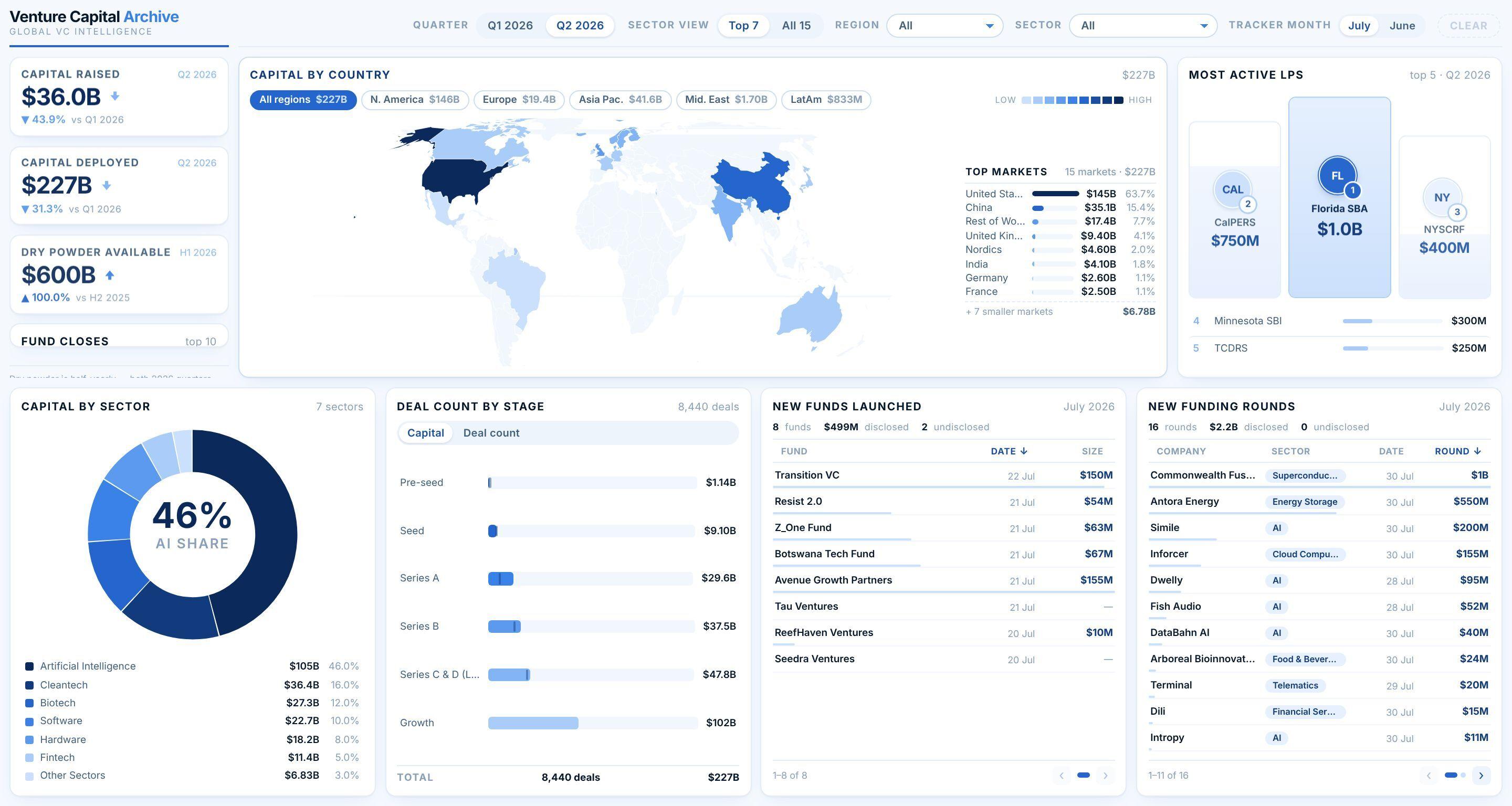This screenshot has height=806, width=1512.
Task: Click the CLEAR filters button
Action: pyautogui.click(x=1468, y=25)
